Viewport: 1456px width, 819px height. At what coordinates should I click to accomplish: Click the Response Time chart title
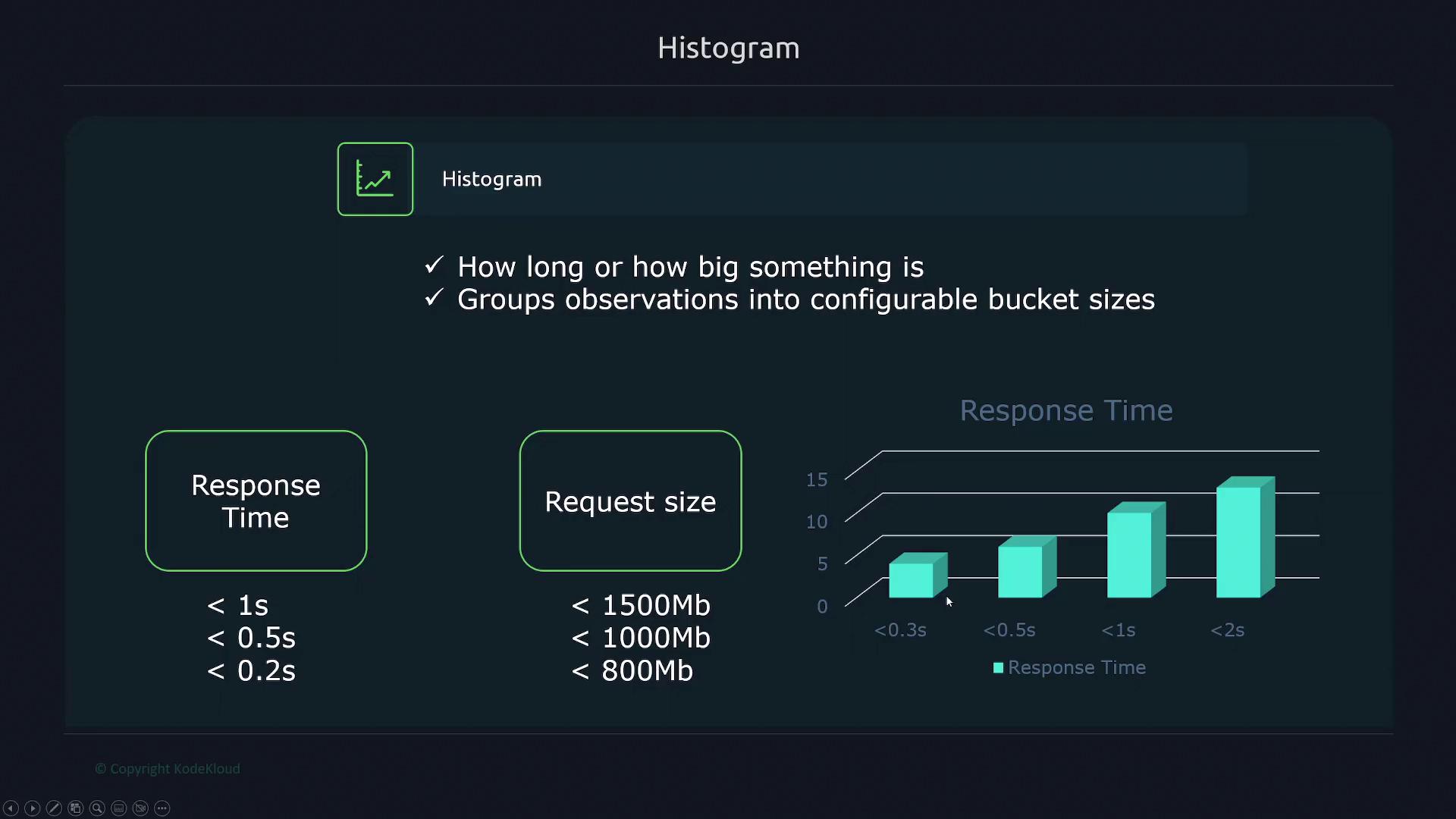(1065, 410)
